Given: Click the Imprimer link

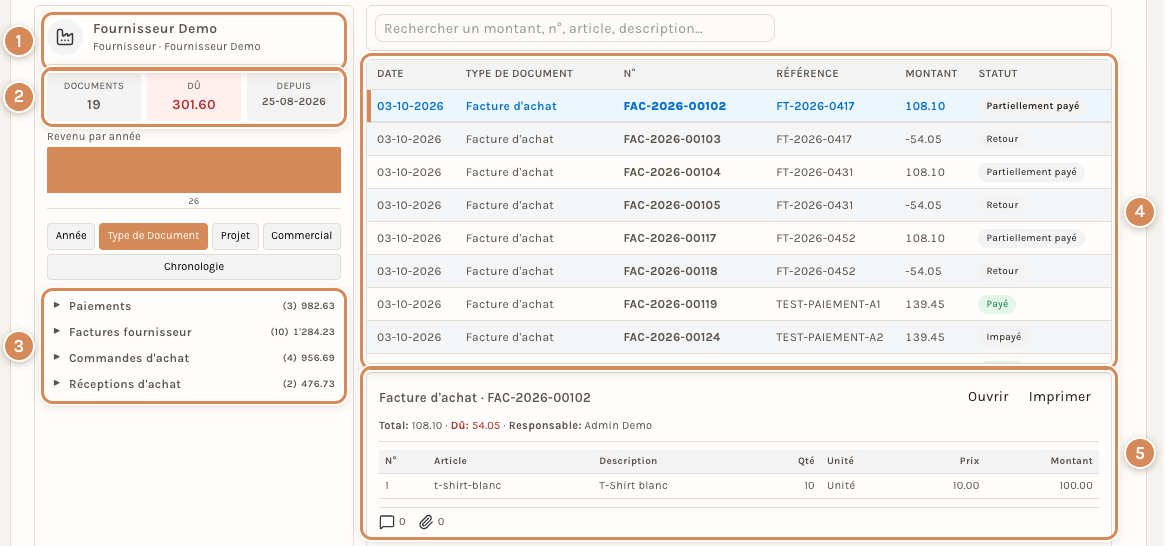Looking at the screenshot, I should [1060, 396].
